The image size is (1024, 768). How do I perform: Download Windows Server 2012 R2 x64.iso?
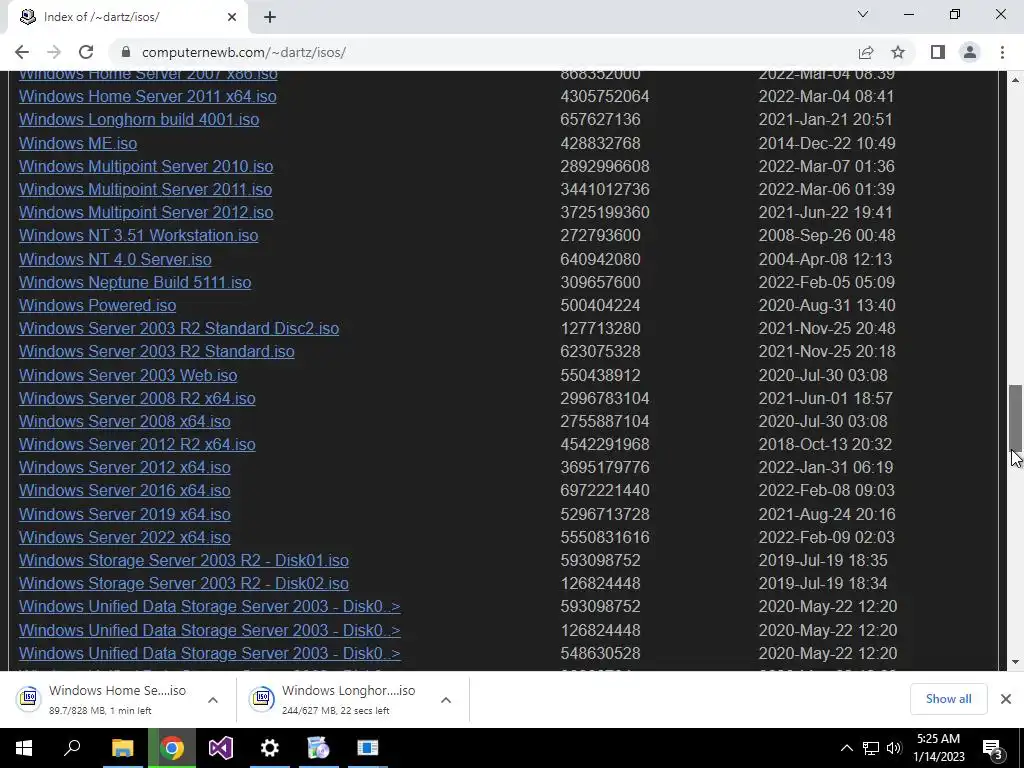(137, 444)
